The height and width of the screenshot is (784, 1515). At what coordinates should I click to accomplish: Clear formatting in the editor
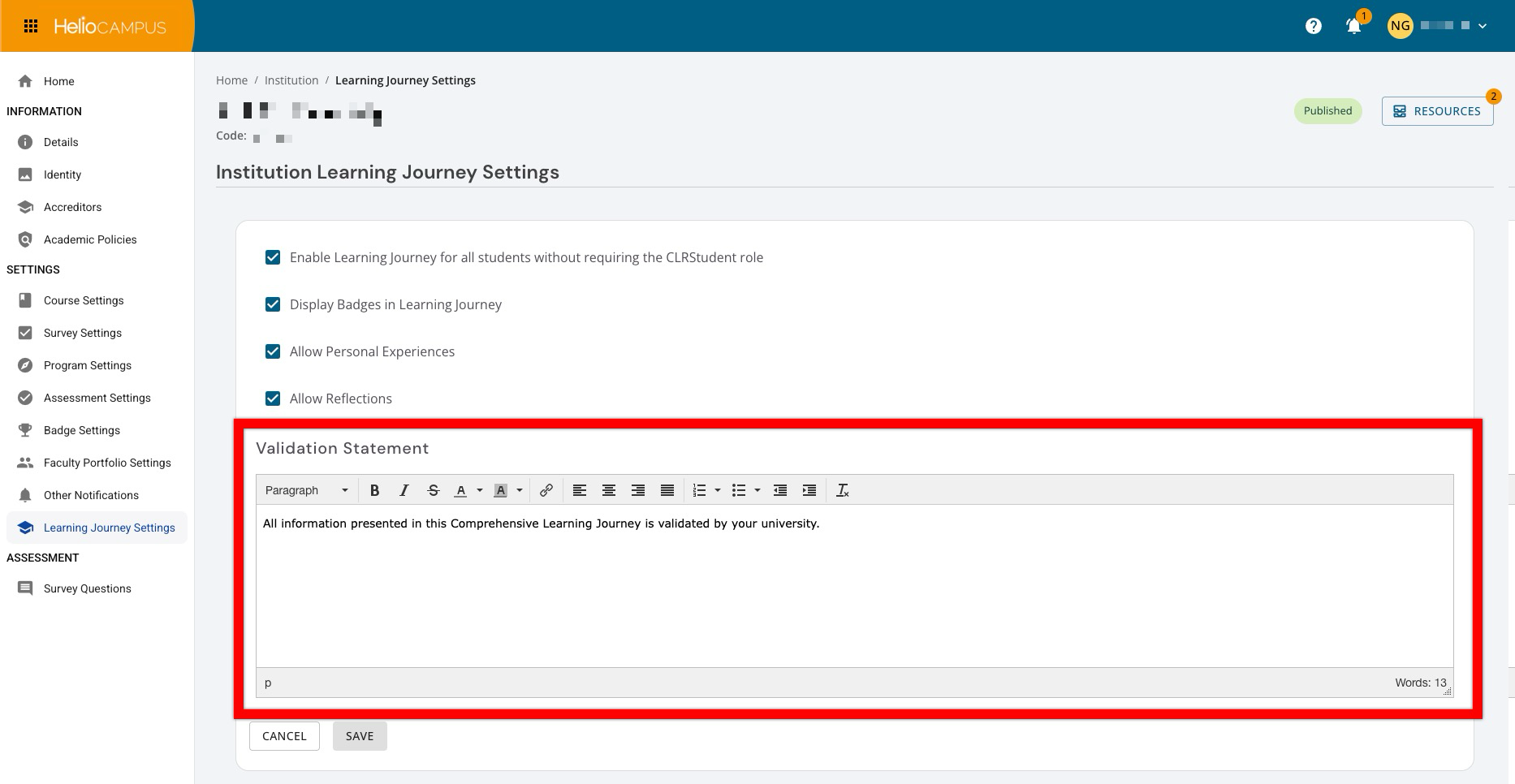click(x=842, y=490)
